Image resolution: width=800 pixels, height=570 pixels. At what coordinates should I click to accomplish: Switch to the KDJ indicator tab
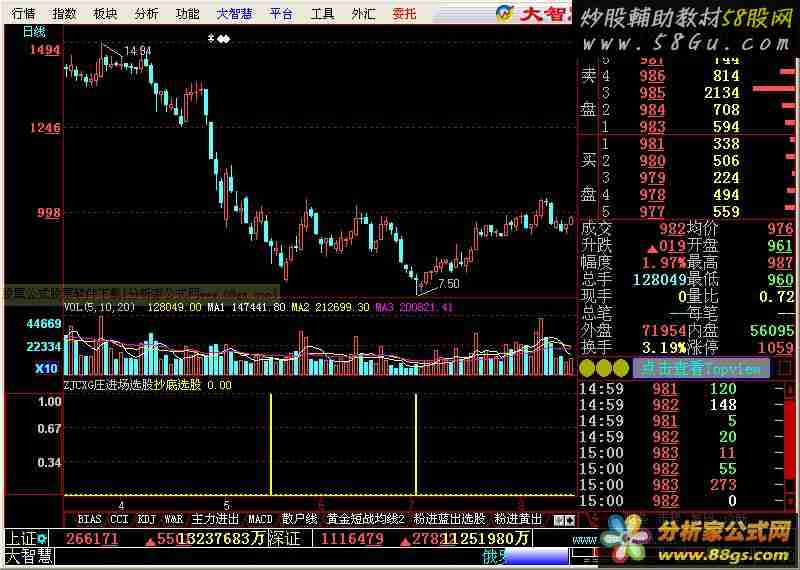(x=146, y=519)
